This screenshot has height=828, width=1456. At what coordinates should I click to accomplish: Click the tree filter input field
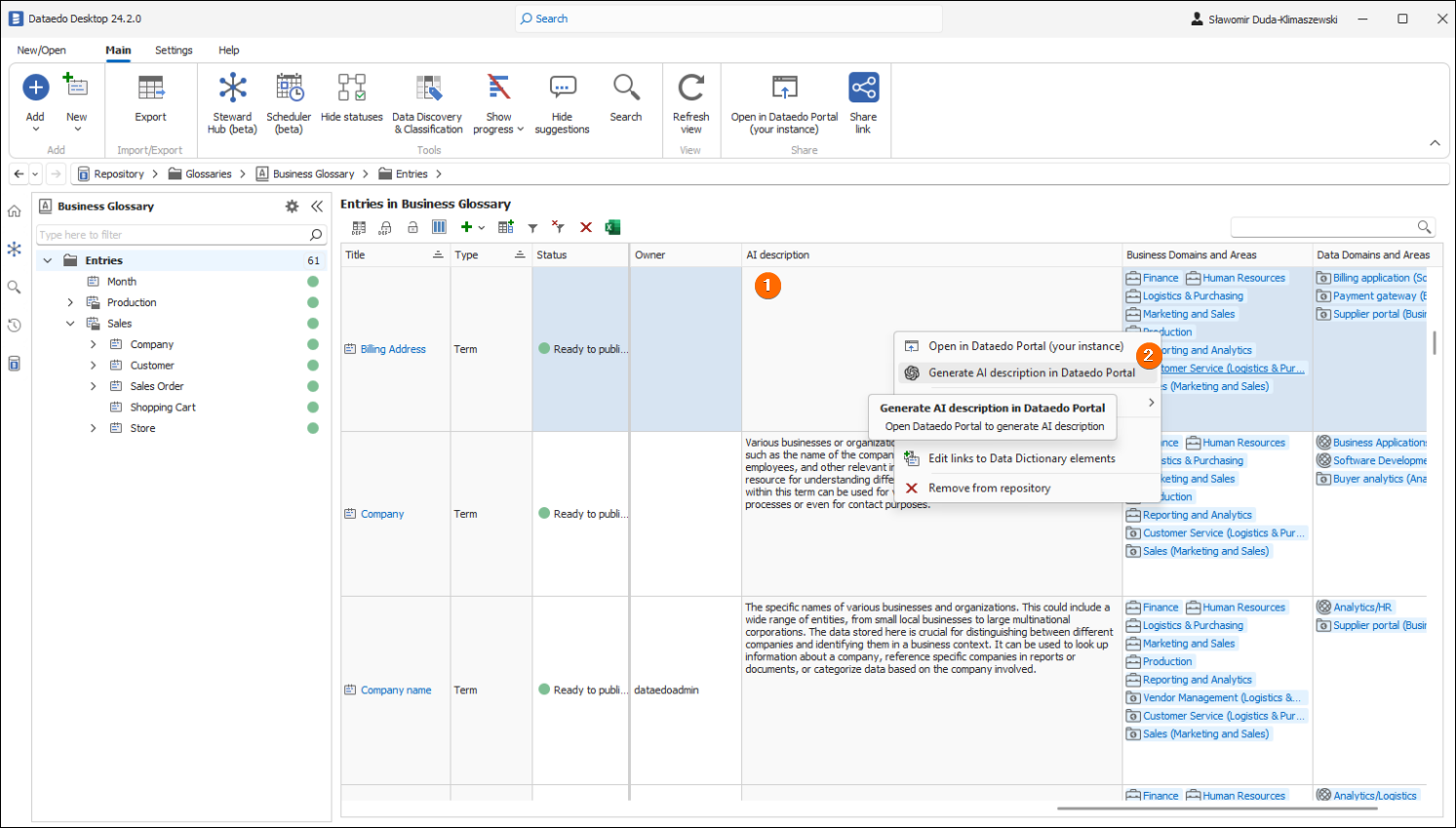[180, 235]
